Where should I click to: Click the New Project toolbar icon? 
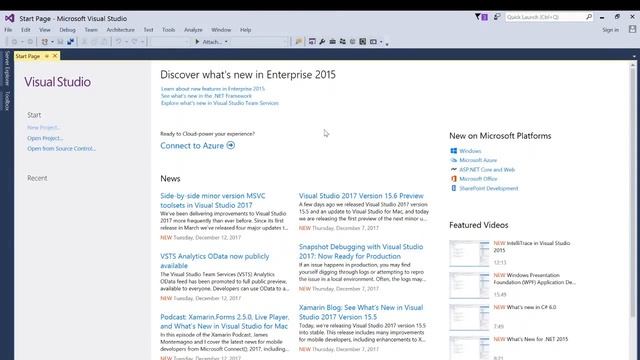point(45,42)
